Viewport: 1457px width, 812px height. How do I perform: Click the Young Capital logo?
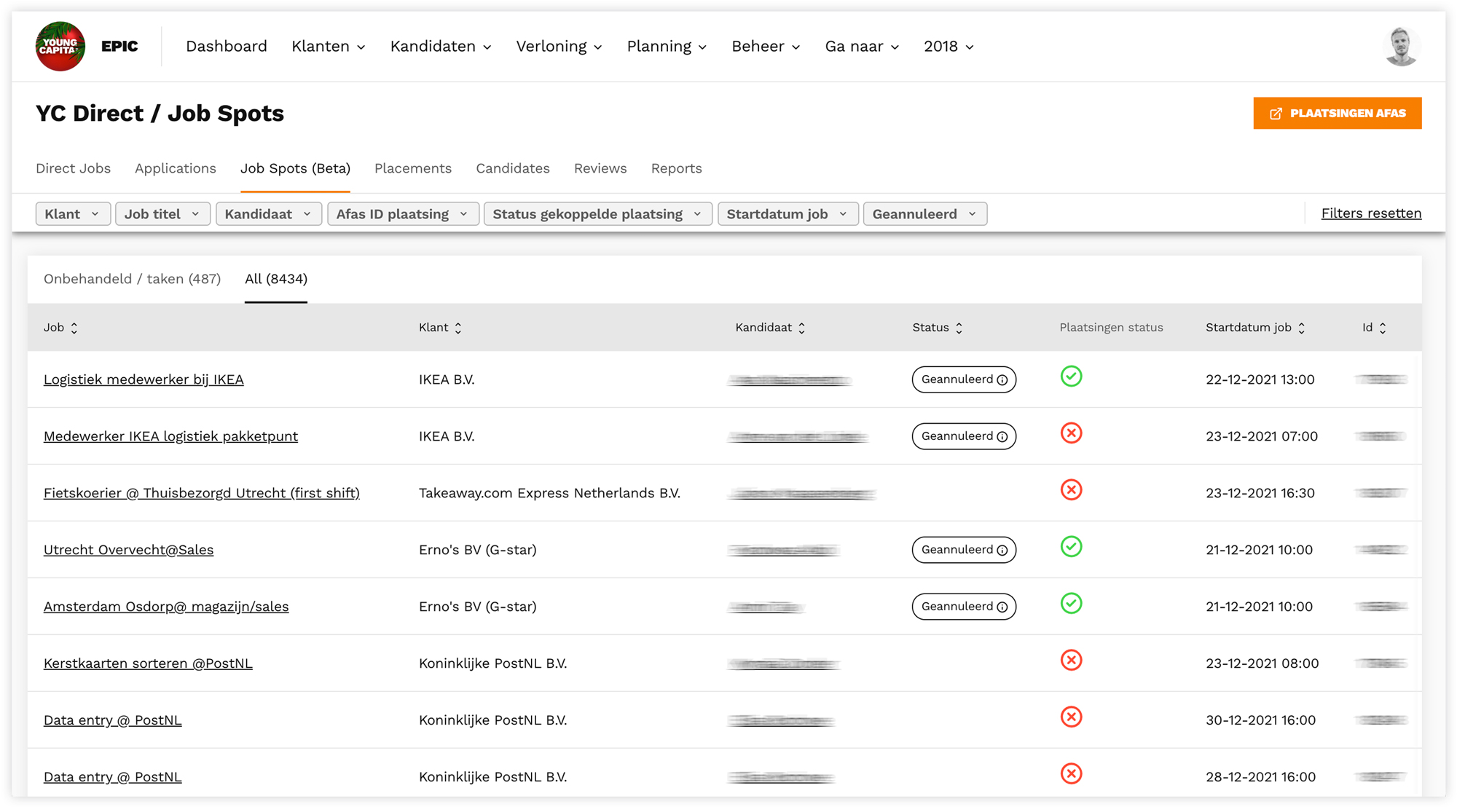pyautogui.click(x=60, y=47)
